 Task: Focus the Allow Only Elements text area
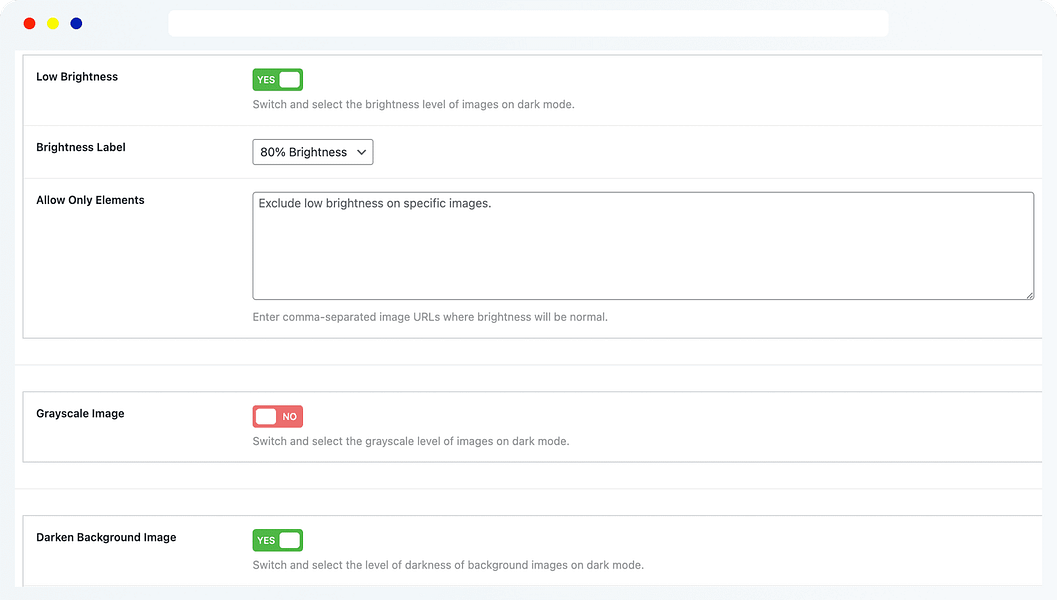pyautogui.click(x=642, y=245)
